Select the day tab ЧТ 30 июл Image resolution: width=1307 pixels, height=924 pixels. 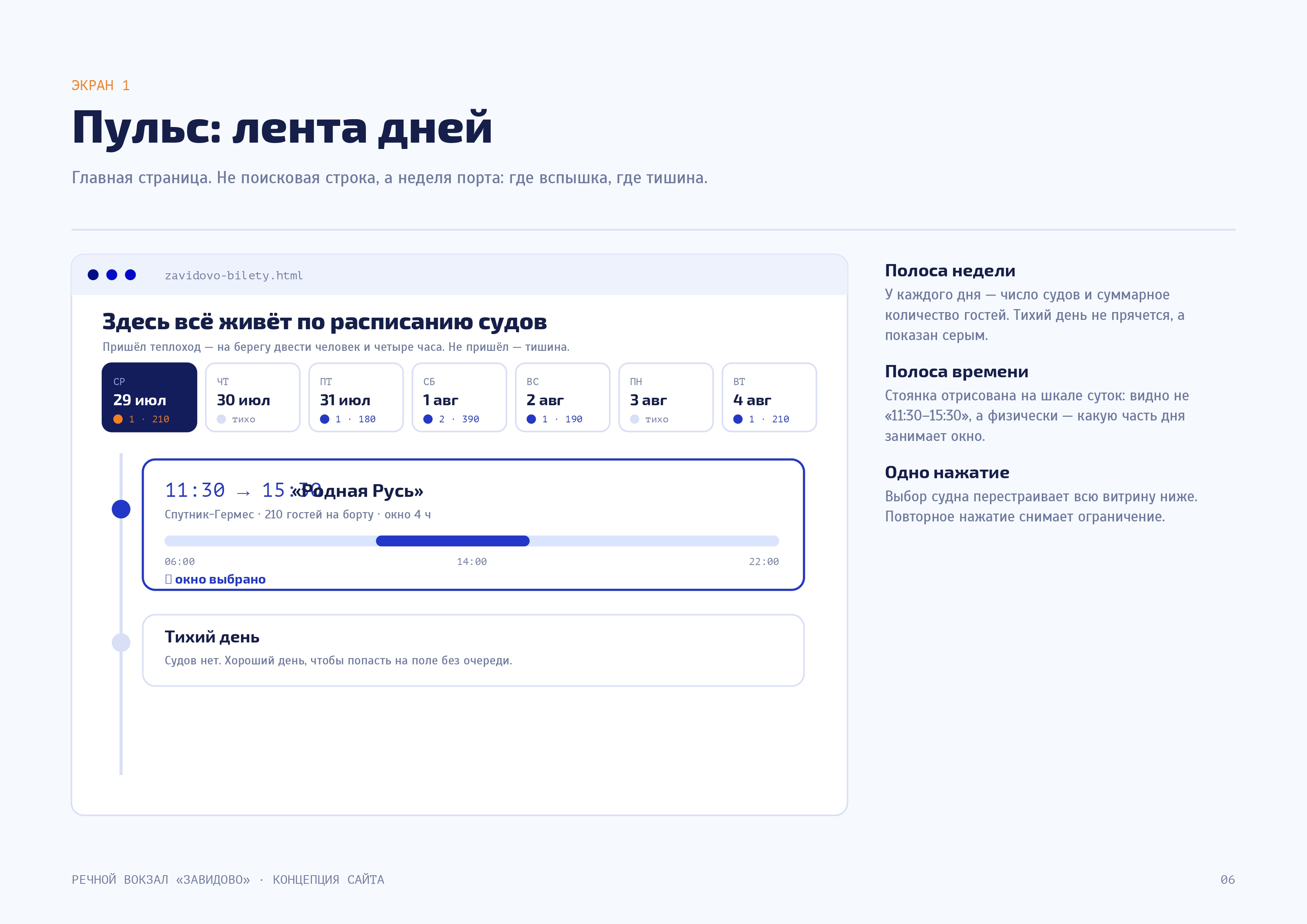(x=253, y=397)
